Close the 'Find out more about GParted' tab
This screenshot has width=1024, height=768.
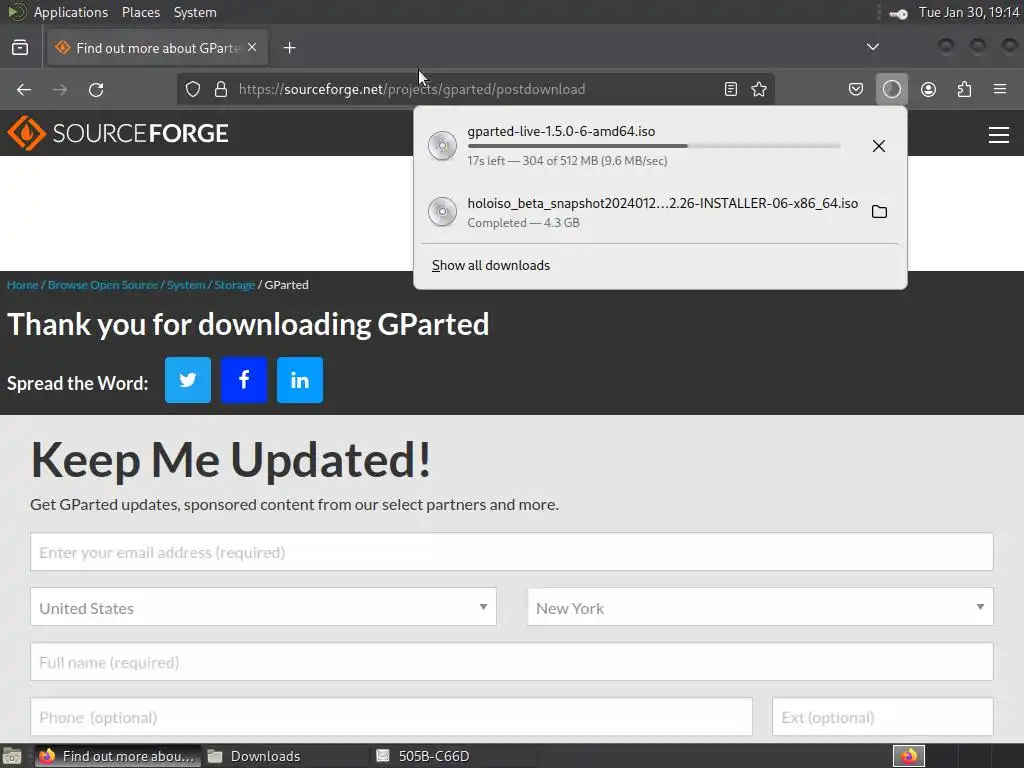(x=252, y=48)
